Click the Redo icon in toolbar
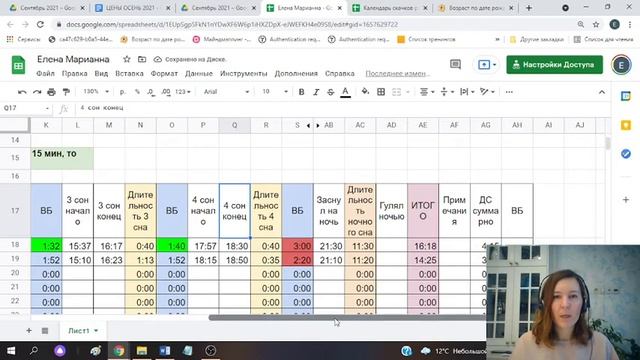Image resolution: width=640 pixels, height=360 pixels. click(37, 92)
